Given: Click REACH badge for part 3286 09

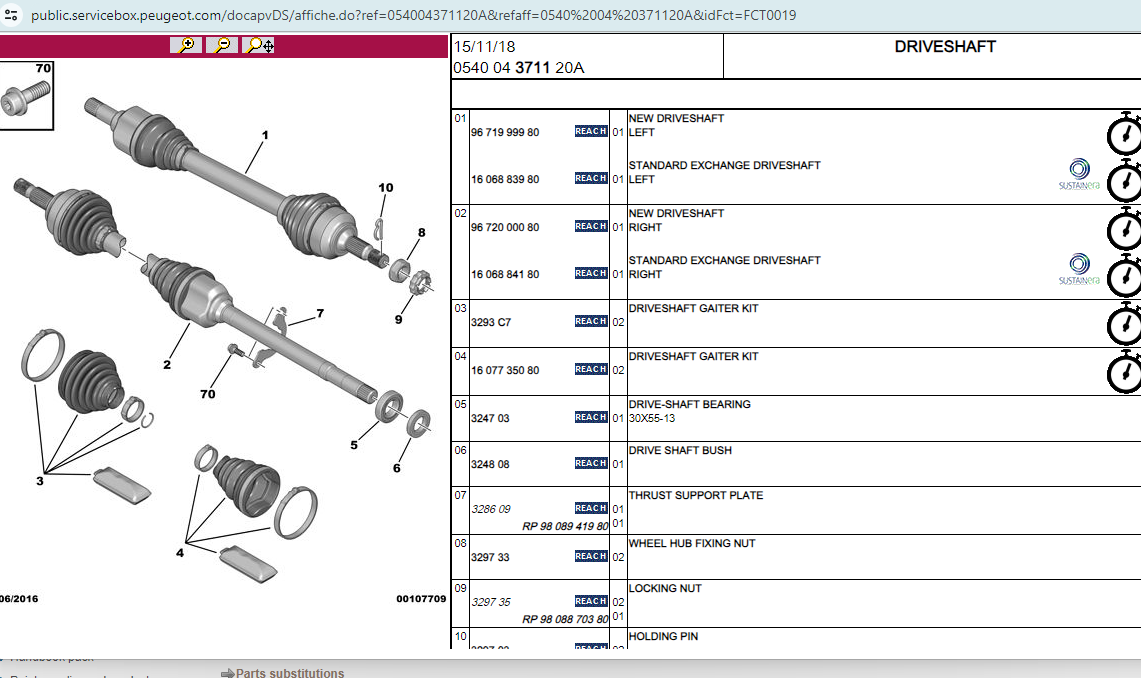Looking at the screenshot, I should [x=591, y=508].
